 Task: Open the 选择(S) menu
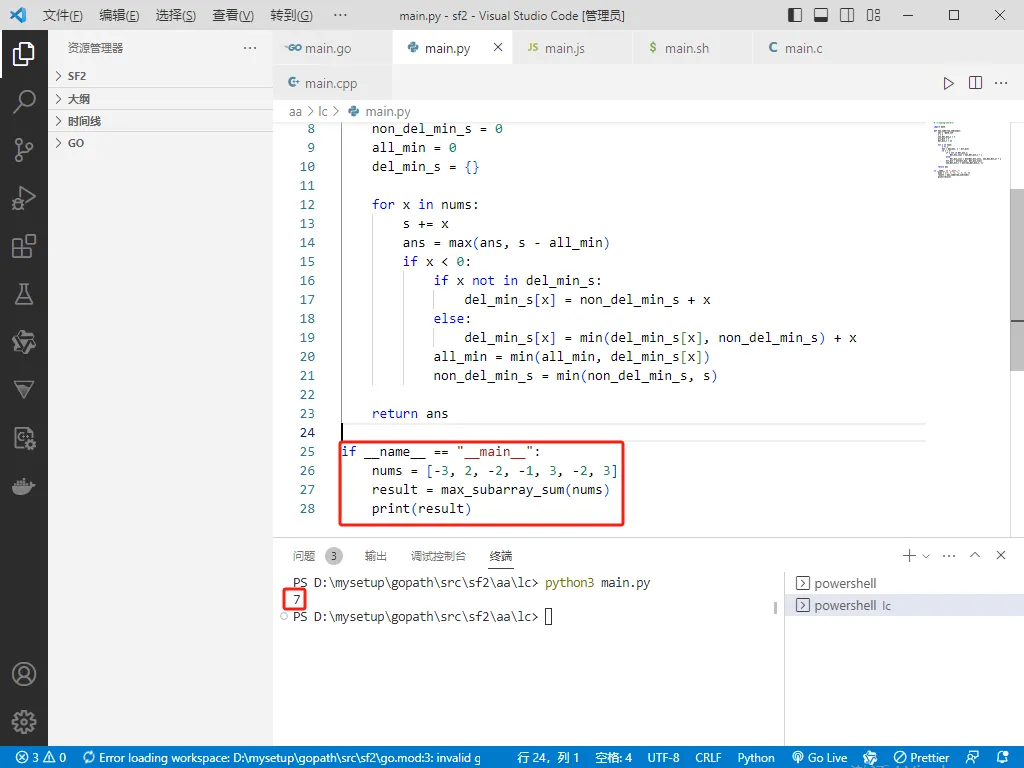click(x=176, y=15)
